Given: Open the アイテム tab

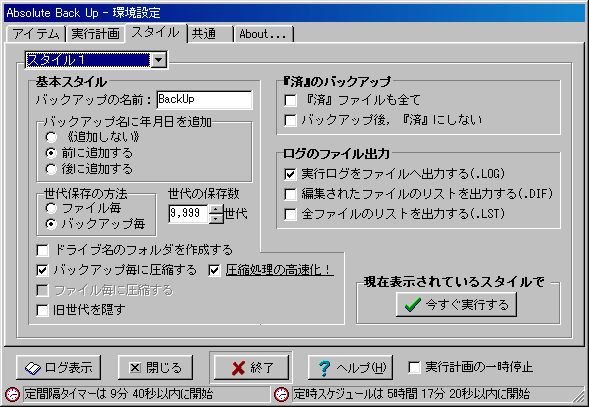Looking at the screenshot, I should [x=36, y=34].
